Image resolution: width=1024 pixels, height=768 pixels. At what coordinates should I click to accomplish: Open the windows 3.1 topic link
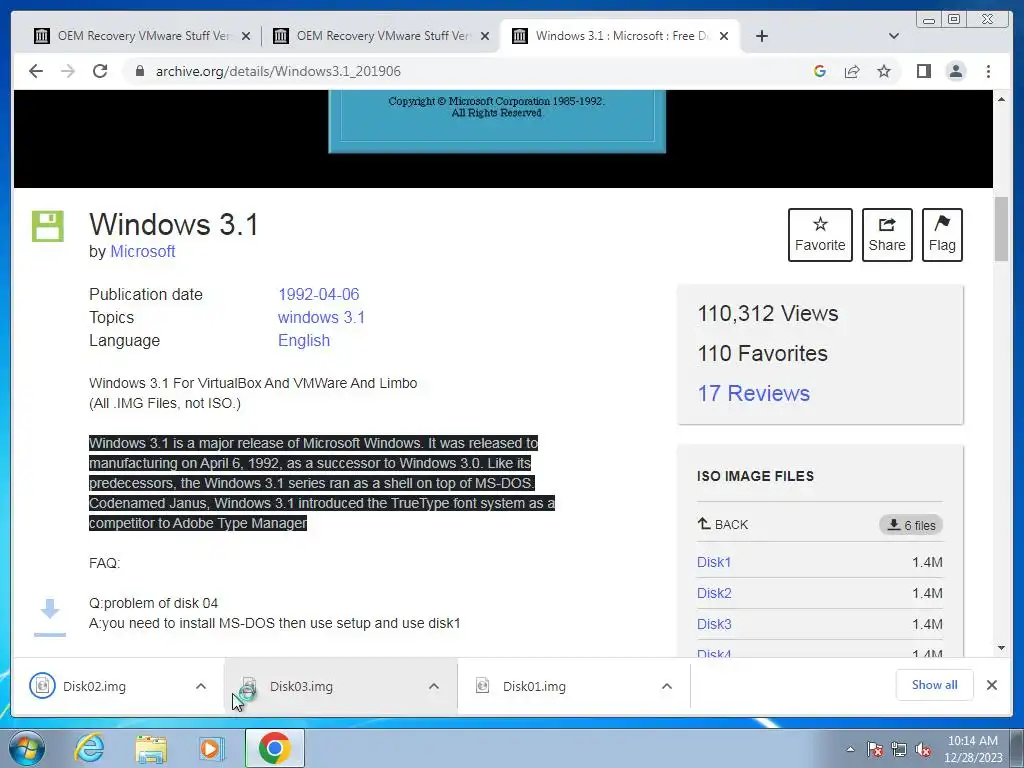(x=321, y=317)
